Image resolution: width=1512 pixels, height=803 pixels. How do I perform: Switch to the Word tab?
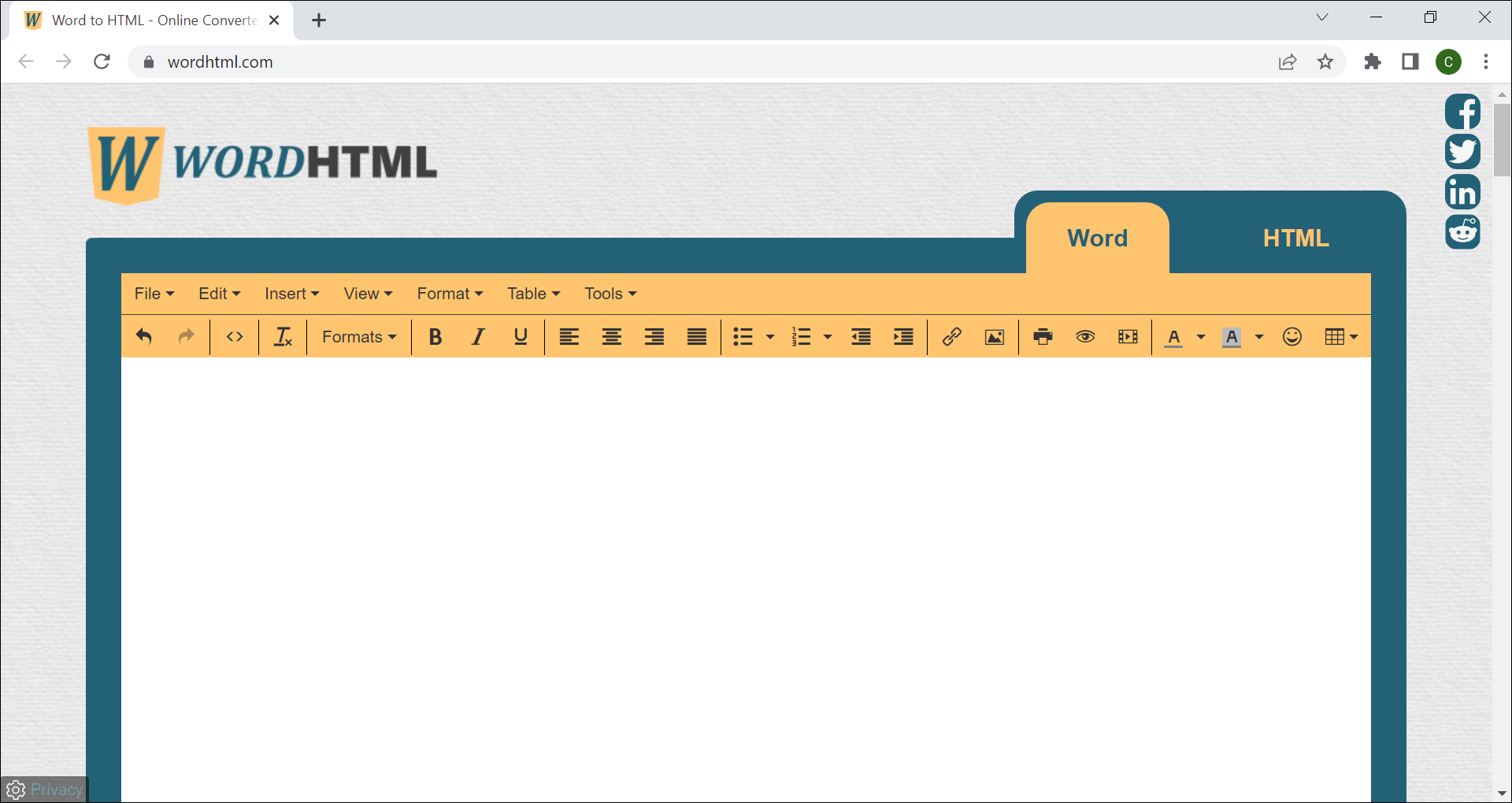coord(1098,239)
